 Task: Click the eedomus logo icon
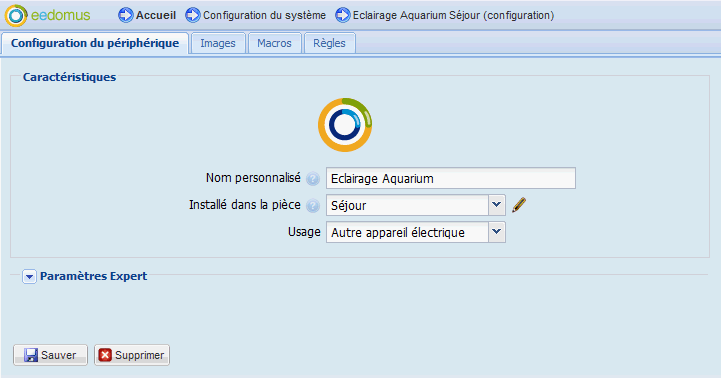pos(16,16)
